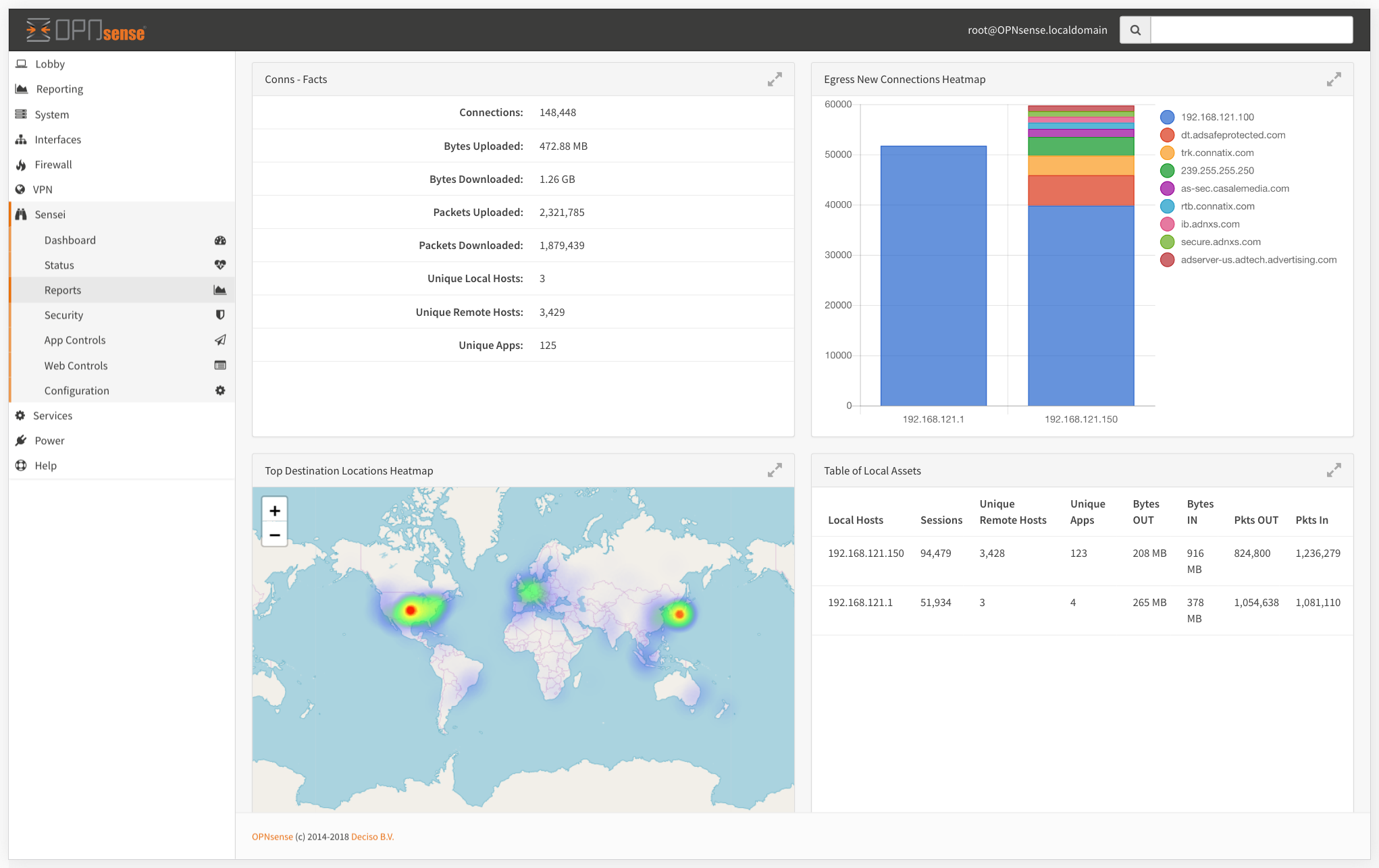Expand the Conns - Facts panel fullscreen
This screenshot has height=868, width=1379.
[775, 79]
